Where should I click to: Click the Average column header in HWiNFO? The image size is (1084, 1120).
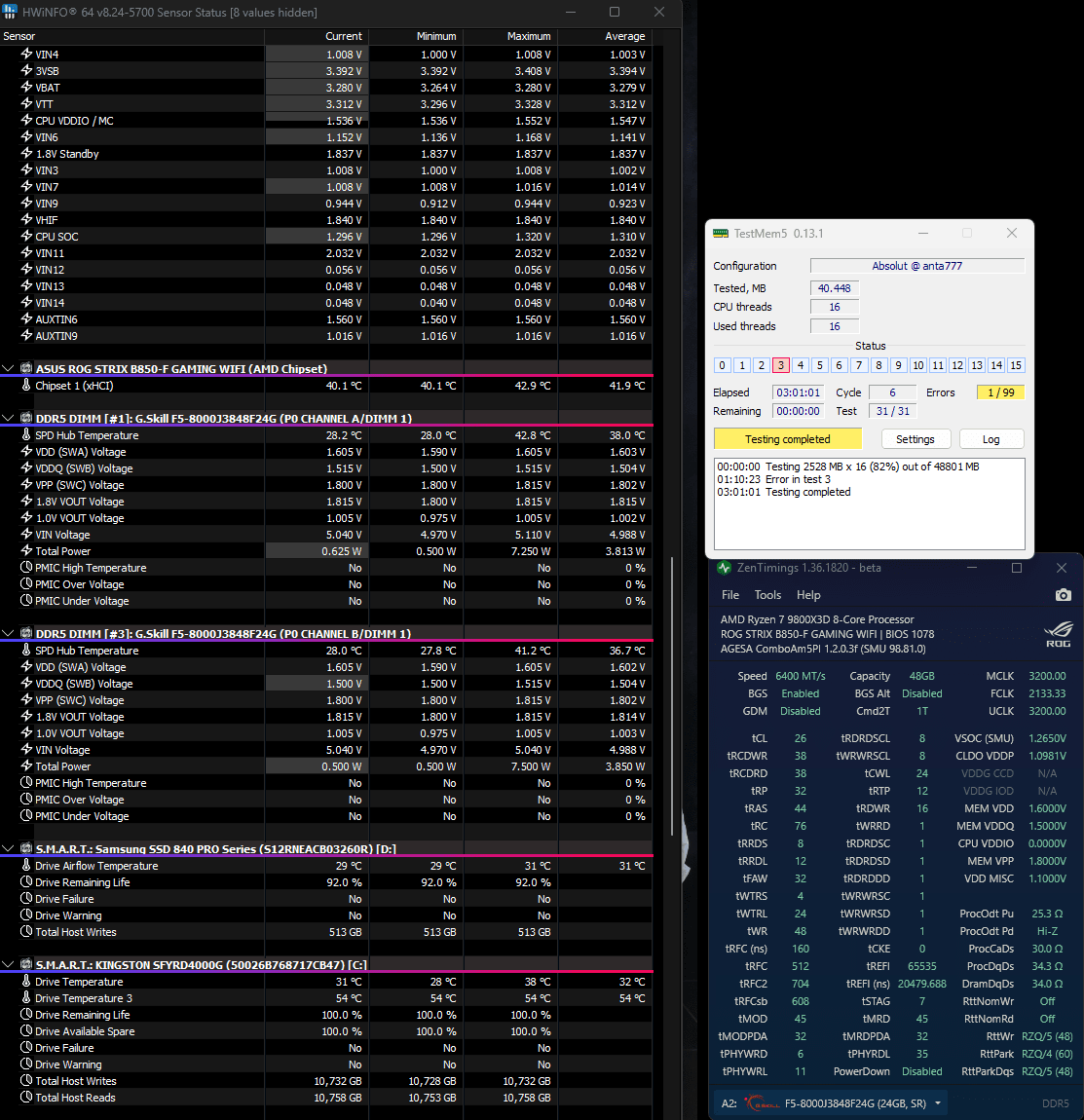(605, 36)
